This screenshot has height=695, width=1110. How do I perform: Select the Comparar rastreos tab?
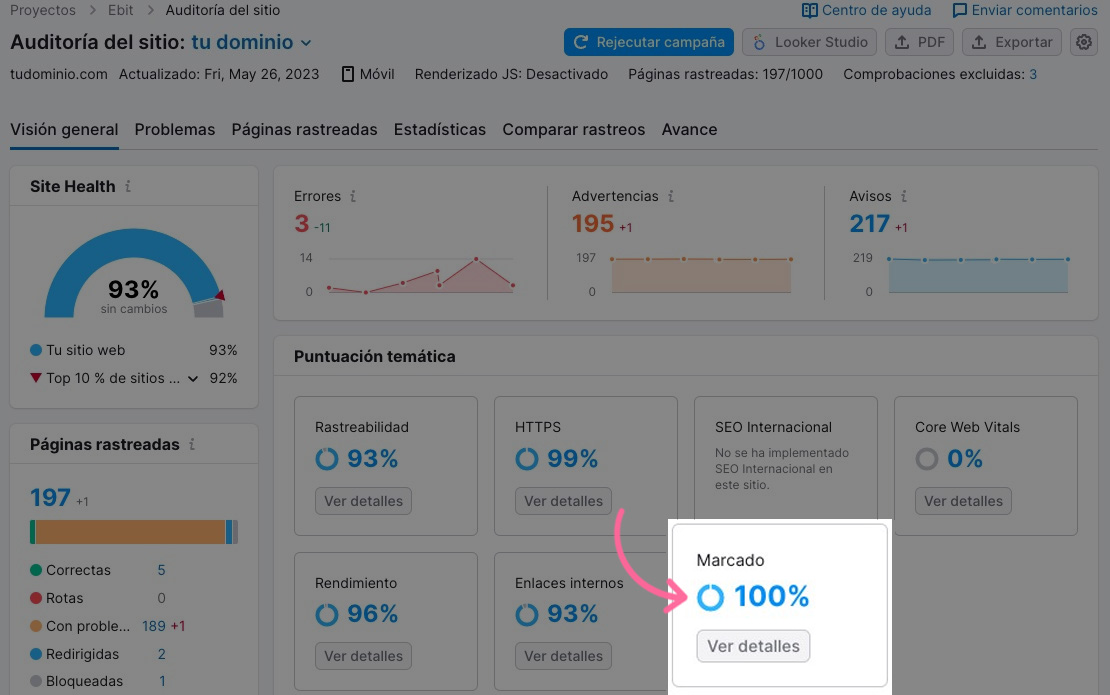pyautogui.click(x=573, y=130)
